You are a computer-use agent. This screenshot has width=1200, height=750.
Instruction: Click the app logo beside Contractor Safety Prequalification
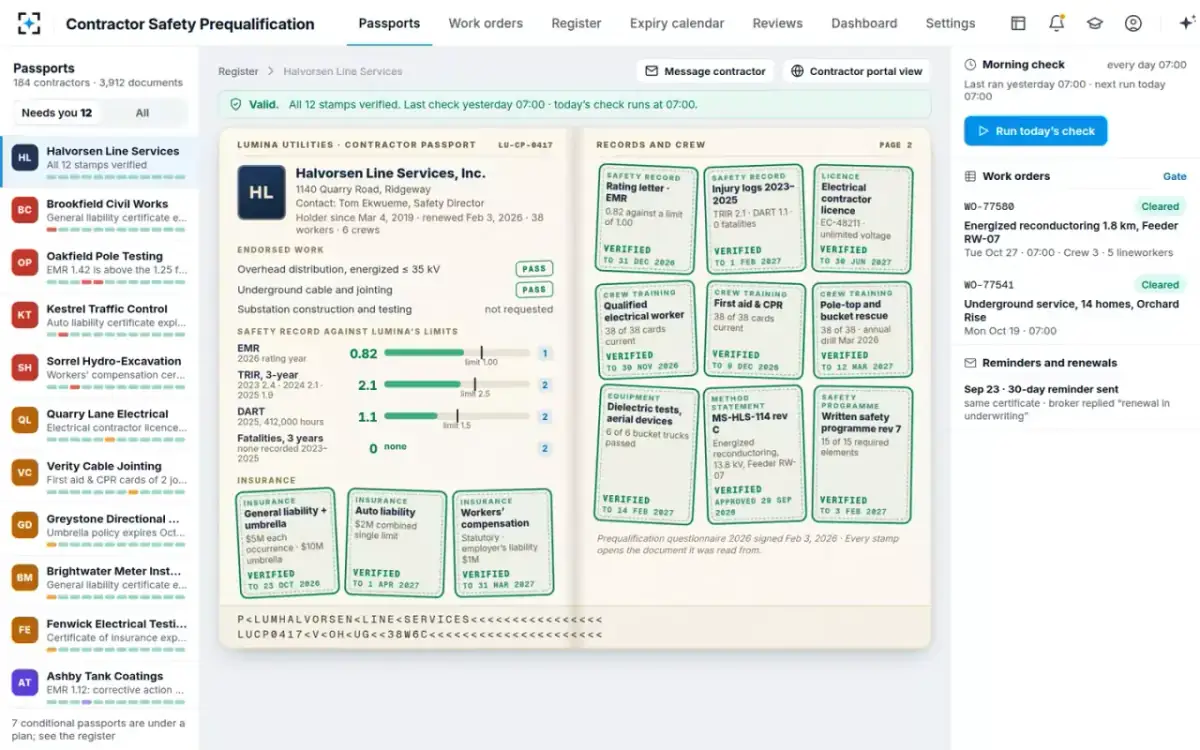point(30,23)
